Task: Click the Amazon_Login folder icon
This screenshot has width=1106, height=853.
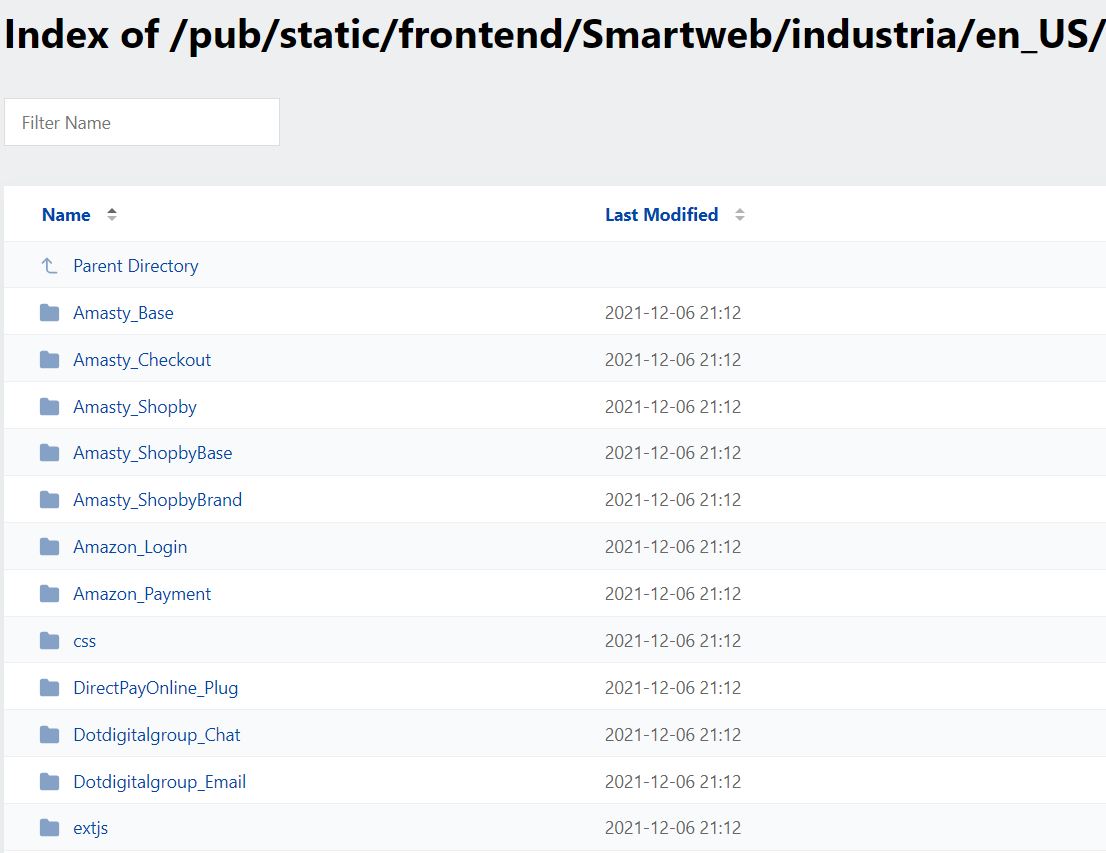Action: click(49, 547)
